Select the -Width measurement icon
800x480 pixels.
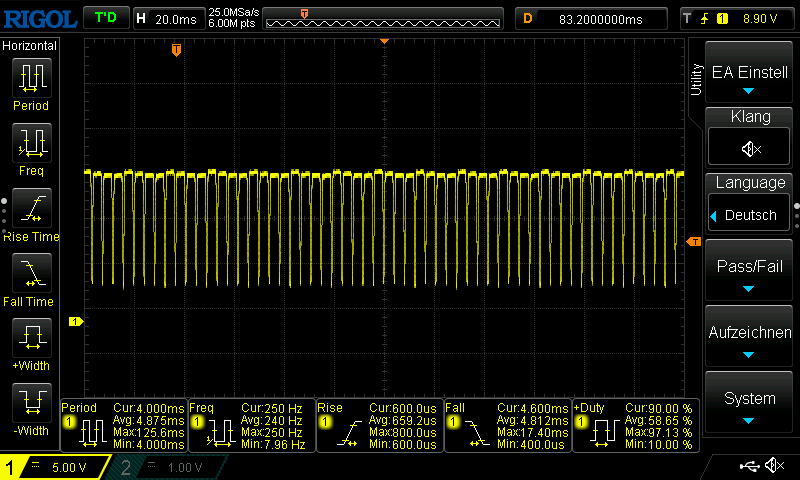[x=31, y=402]
